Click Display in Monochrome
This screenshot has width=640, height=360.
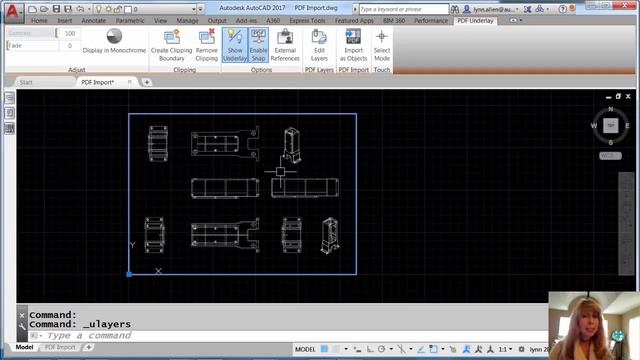coord(114,41)
